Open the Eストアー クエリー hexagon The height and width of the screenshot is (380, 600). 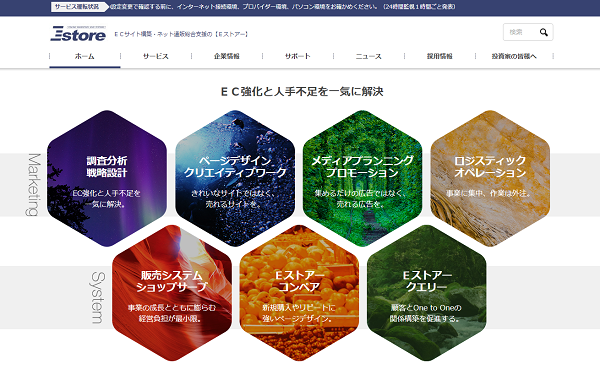point(427,293)
